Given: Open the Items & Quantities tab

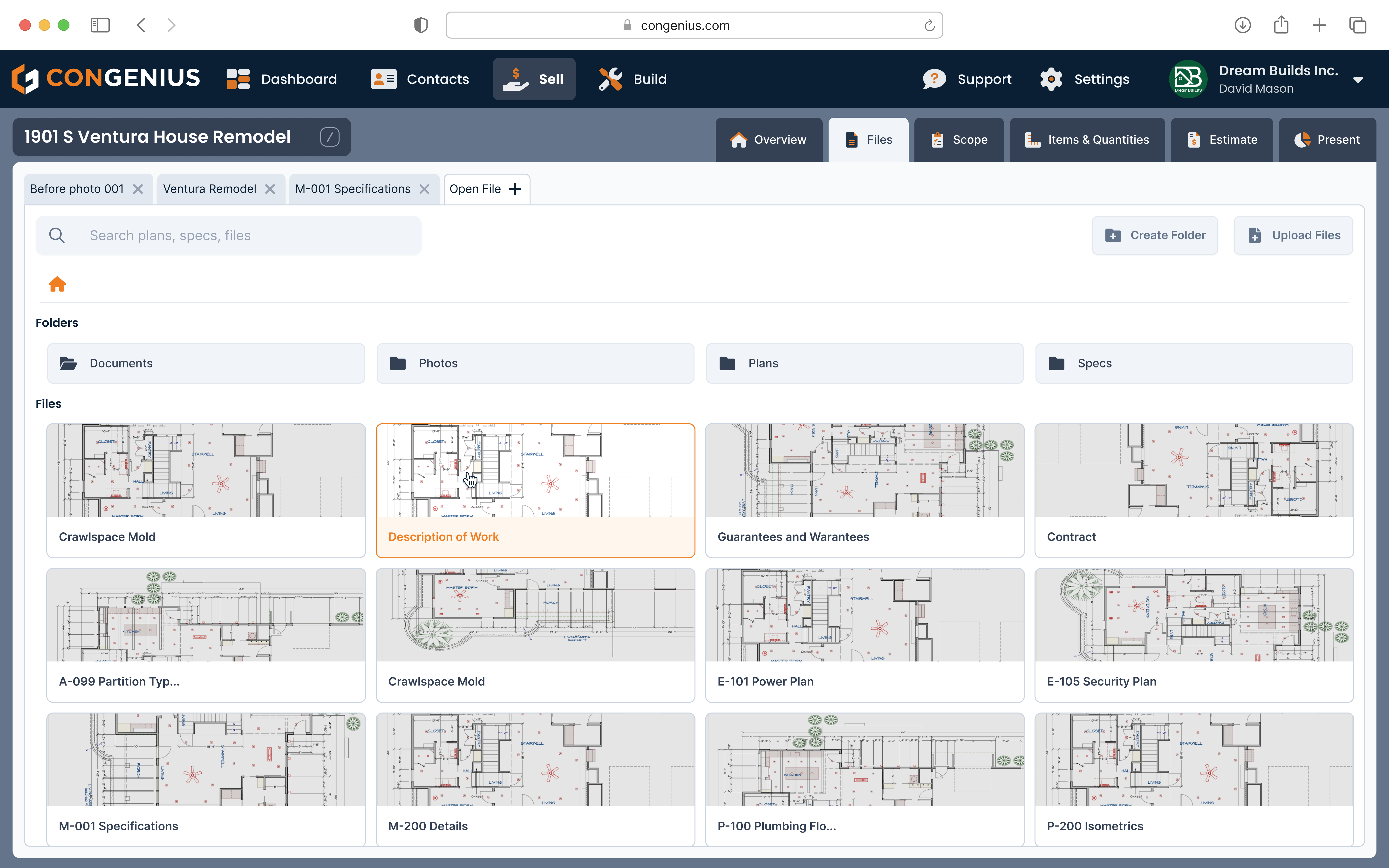Looking at the screenshot, I should [1087, 140].
